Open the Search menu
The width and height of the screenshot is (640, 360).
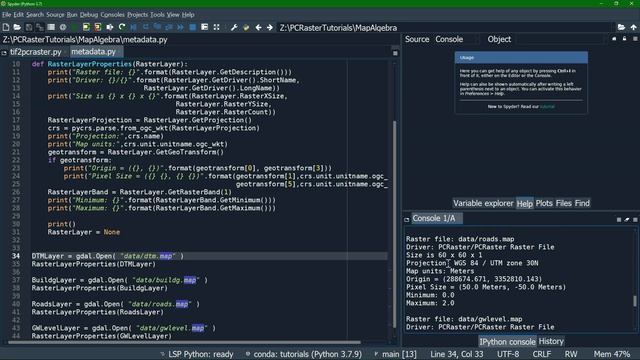35,15
